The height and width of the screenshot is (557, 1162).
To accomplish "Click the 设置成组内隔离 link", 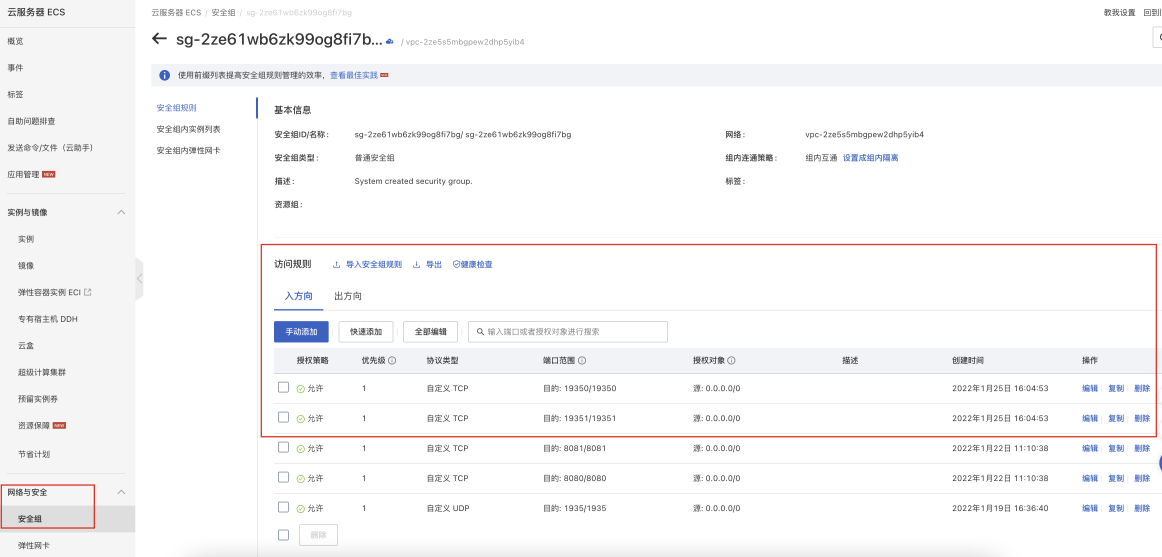I will (870, 158).
